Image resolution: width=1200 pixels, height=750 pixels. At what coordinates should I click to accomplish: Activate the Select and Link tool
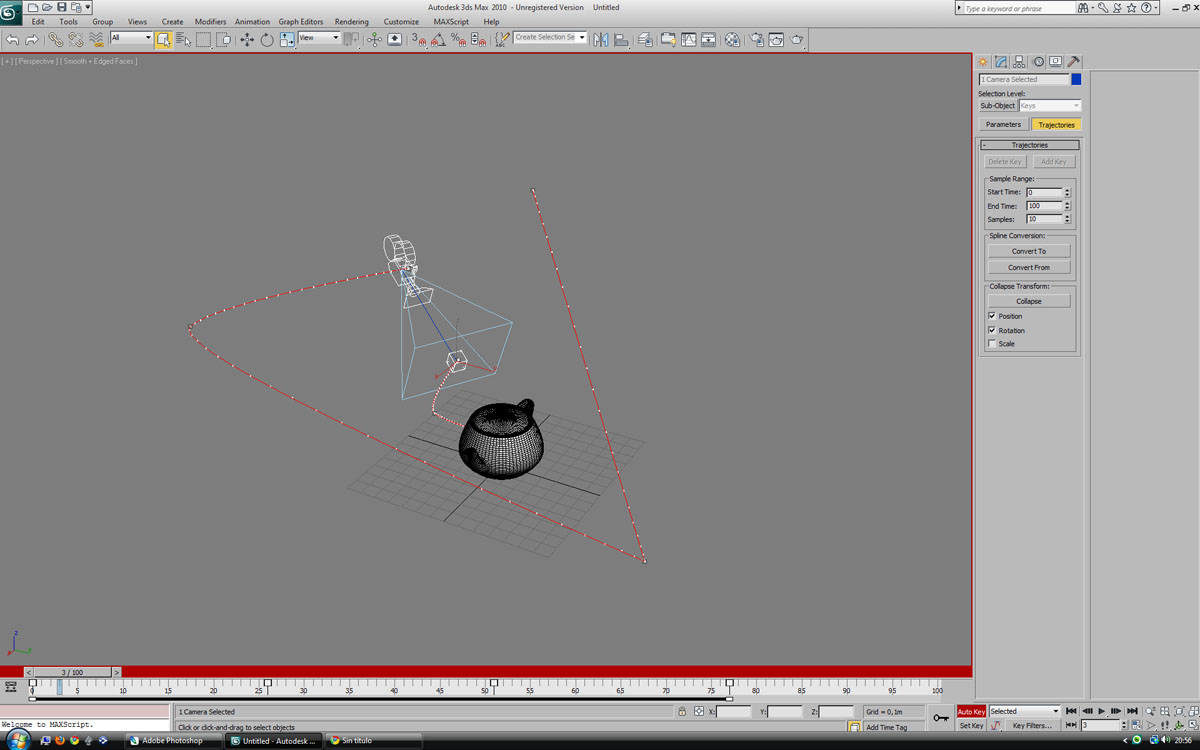pyautogui.click(x=56, y=39)
